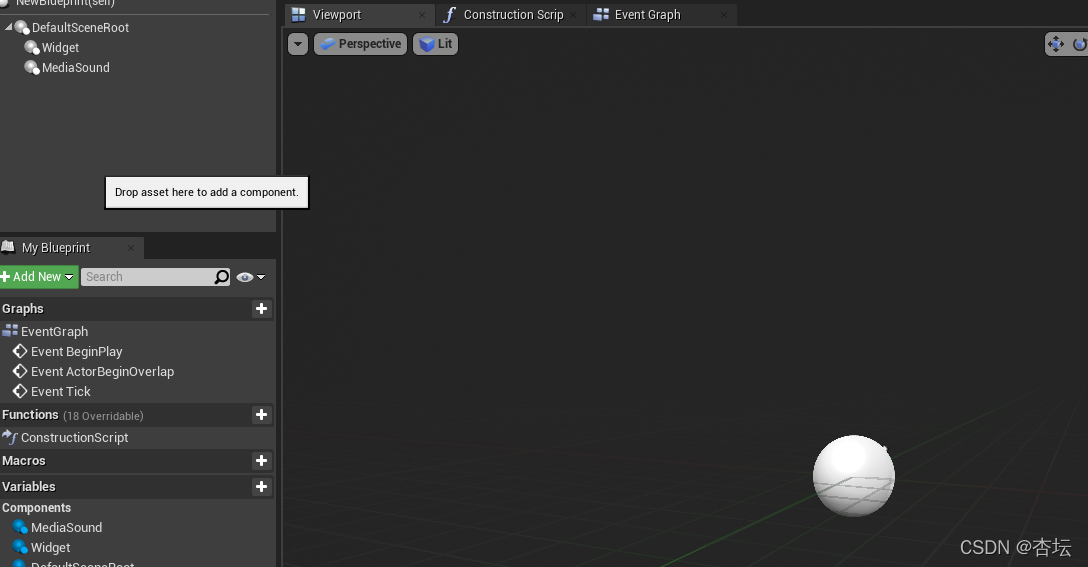Viewport: 1088px width, 567px height.
Task: Open the Add New dropdown button
Action: point(38,277)
